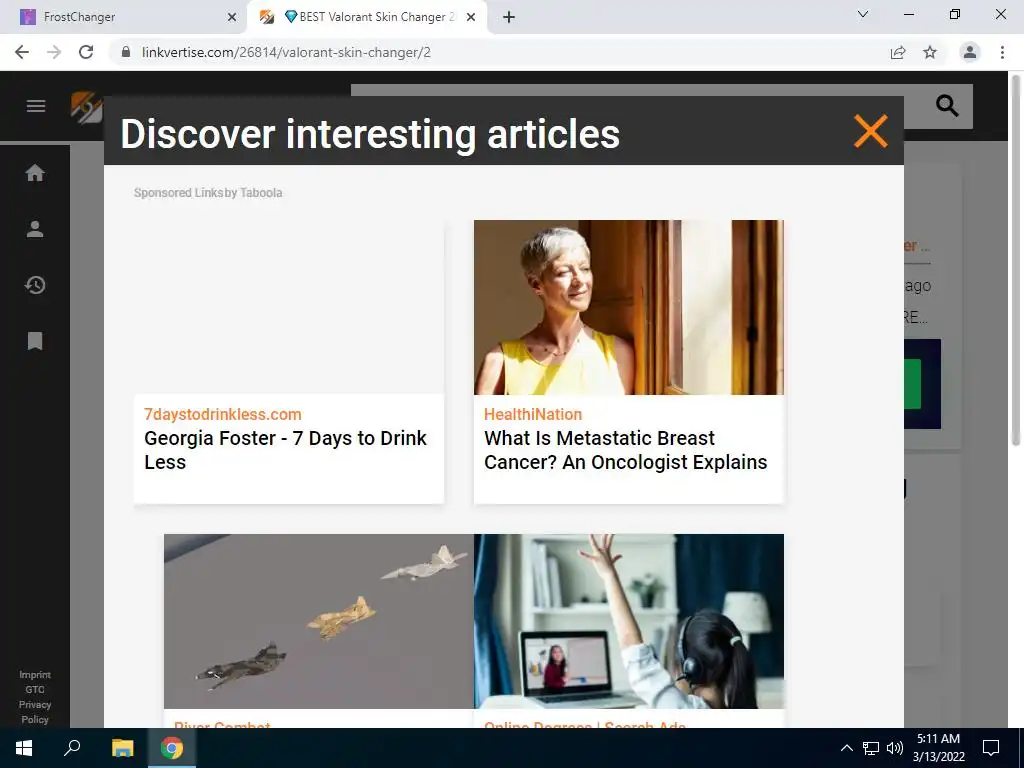The width and height of the screenshot is (1024, 768).
Task: Open the volume tray icon
Action: [x=895, y=748]
